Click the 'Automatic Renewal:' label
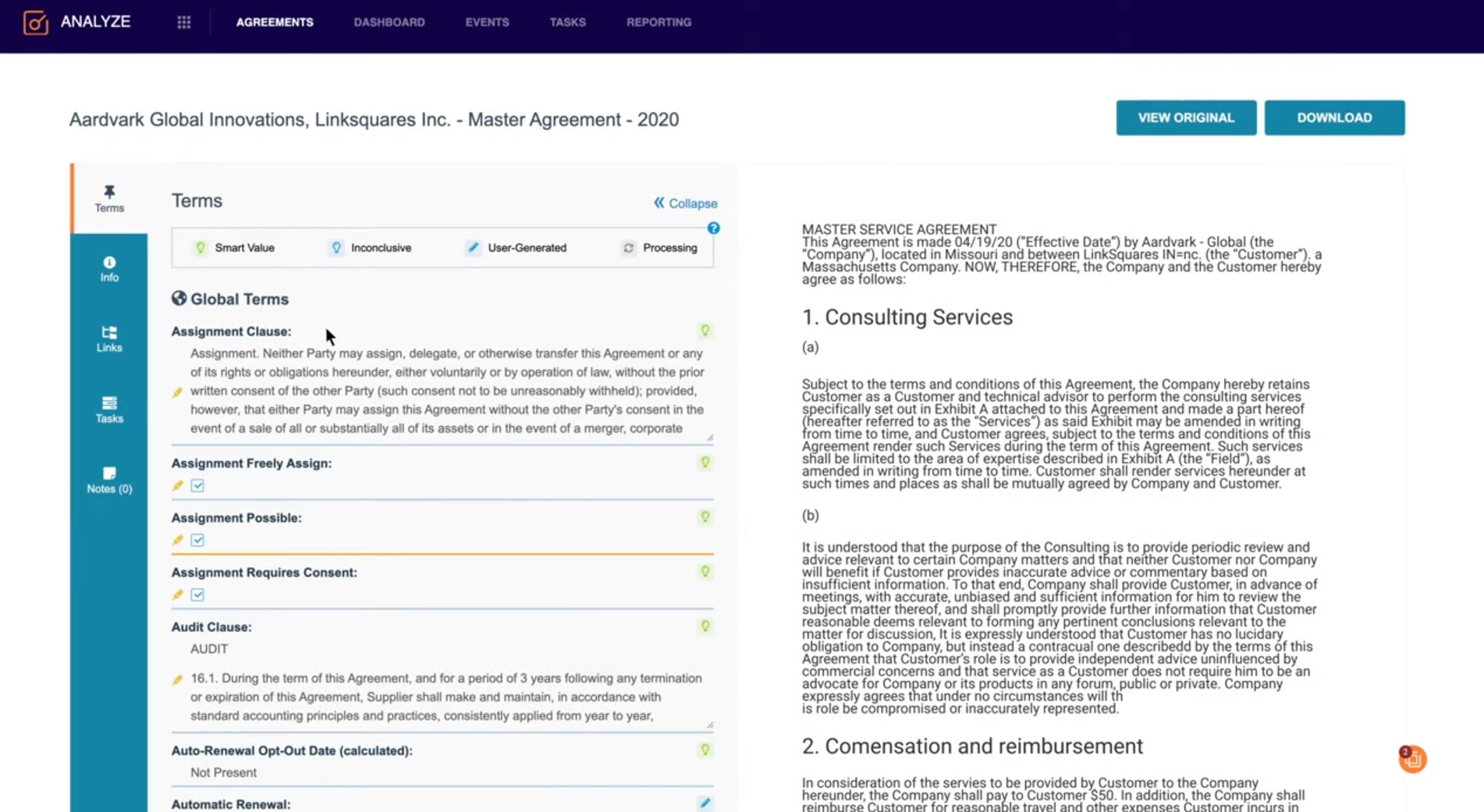1484x812 pixels. 231,804
